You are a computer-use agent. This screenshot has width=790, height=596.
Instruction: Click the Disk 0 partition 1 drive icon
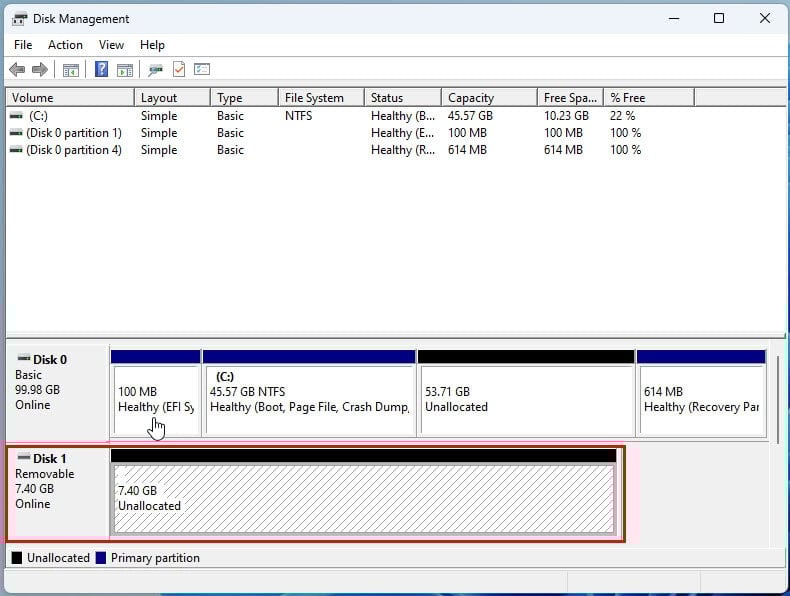tap(16, 133)
